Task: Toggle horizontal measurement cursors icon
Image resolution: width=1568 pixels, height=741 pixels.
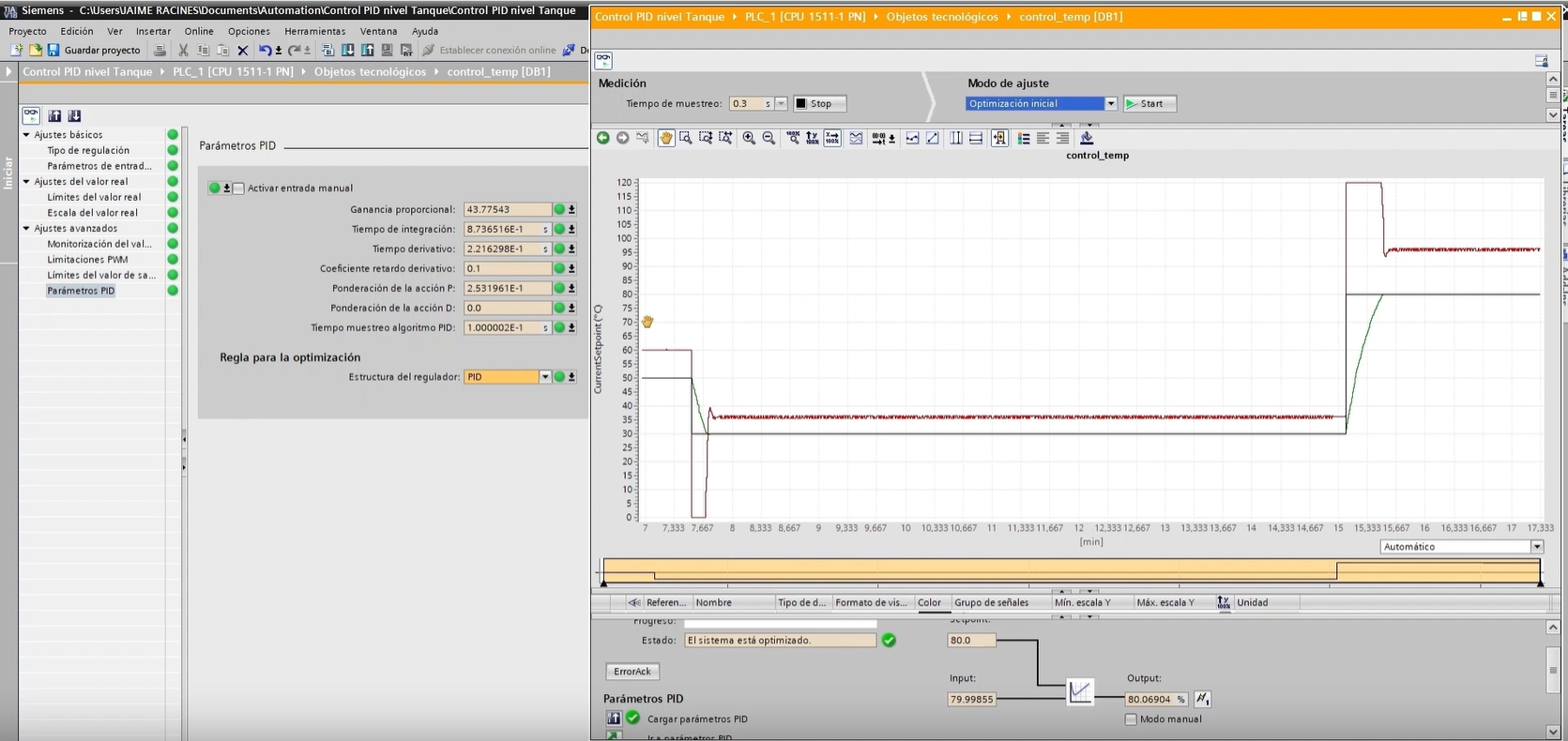Action: (x=976, y=138)
